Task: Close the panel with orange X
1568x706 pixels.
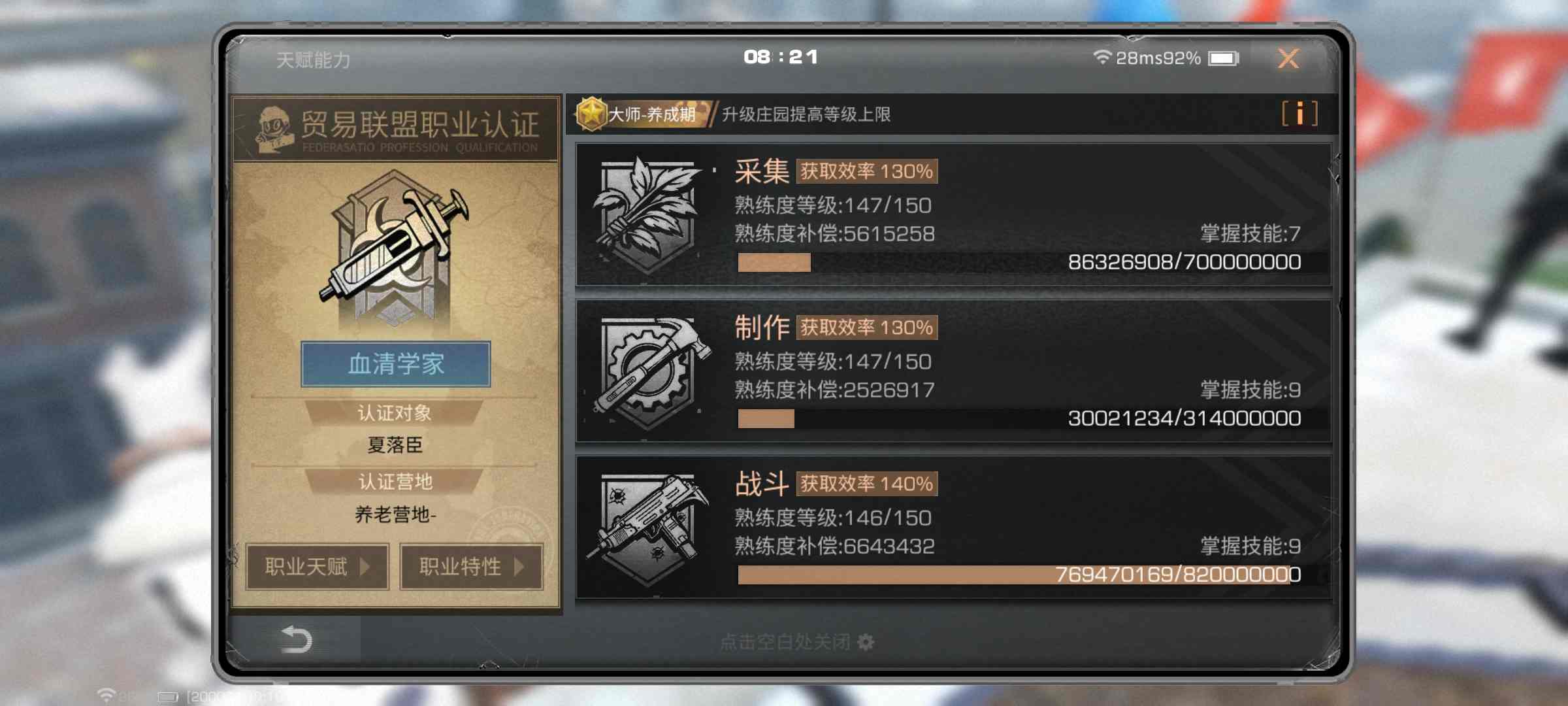Action: (x=1288, y=58)
